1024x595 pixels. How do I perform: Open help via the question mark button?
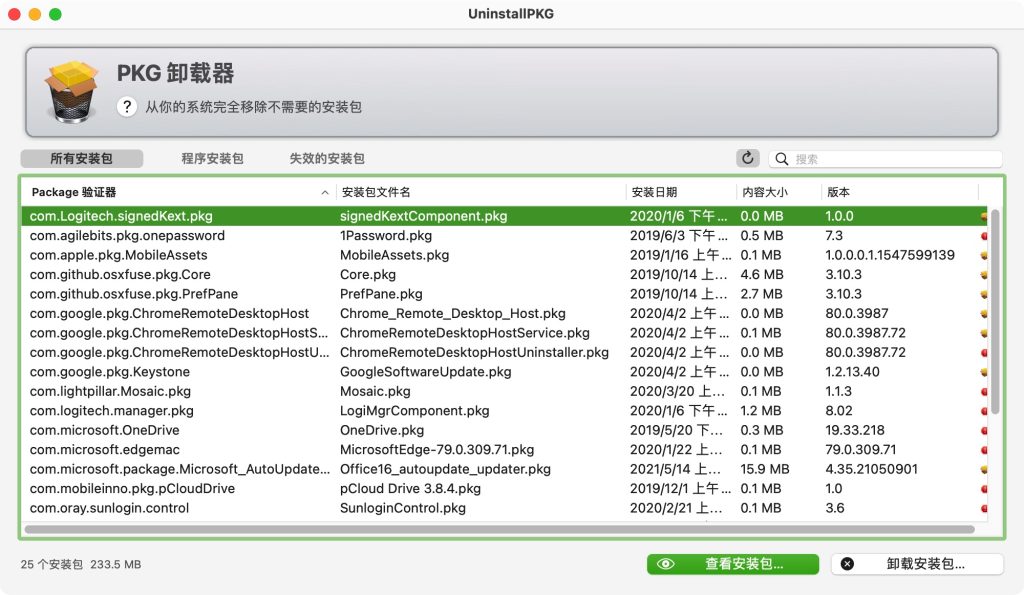click(x=127, y=106)
